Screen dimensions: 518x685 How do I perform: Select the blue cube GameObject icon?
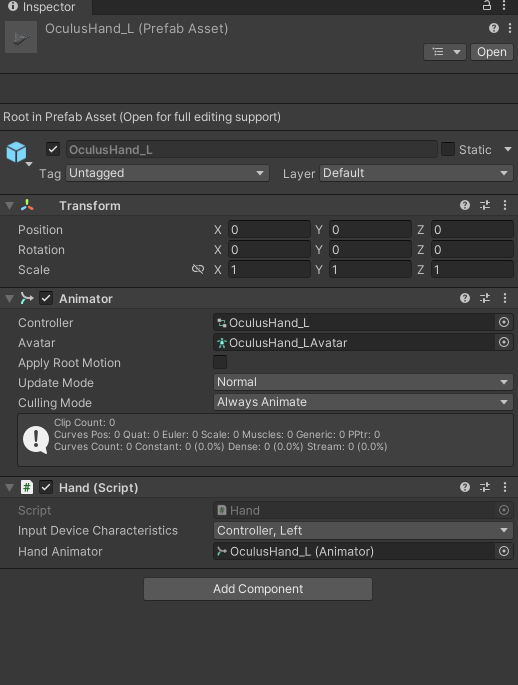click(x=17, y=152)
